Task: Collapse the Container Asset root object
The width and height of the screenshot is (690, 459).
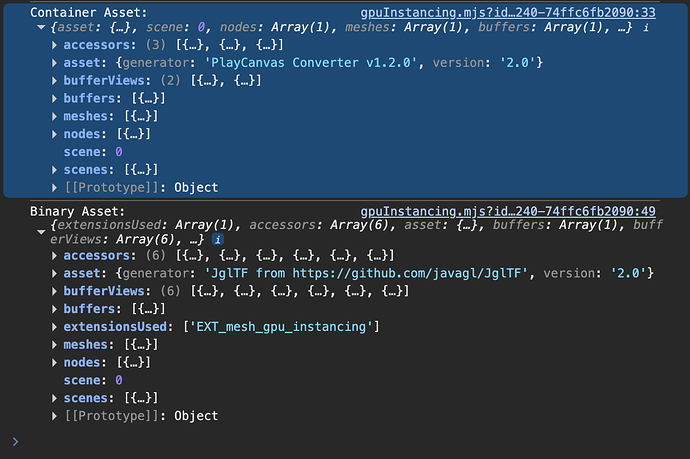Action: [41, 29]
